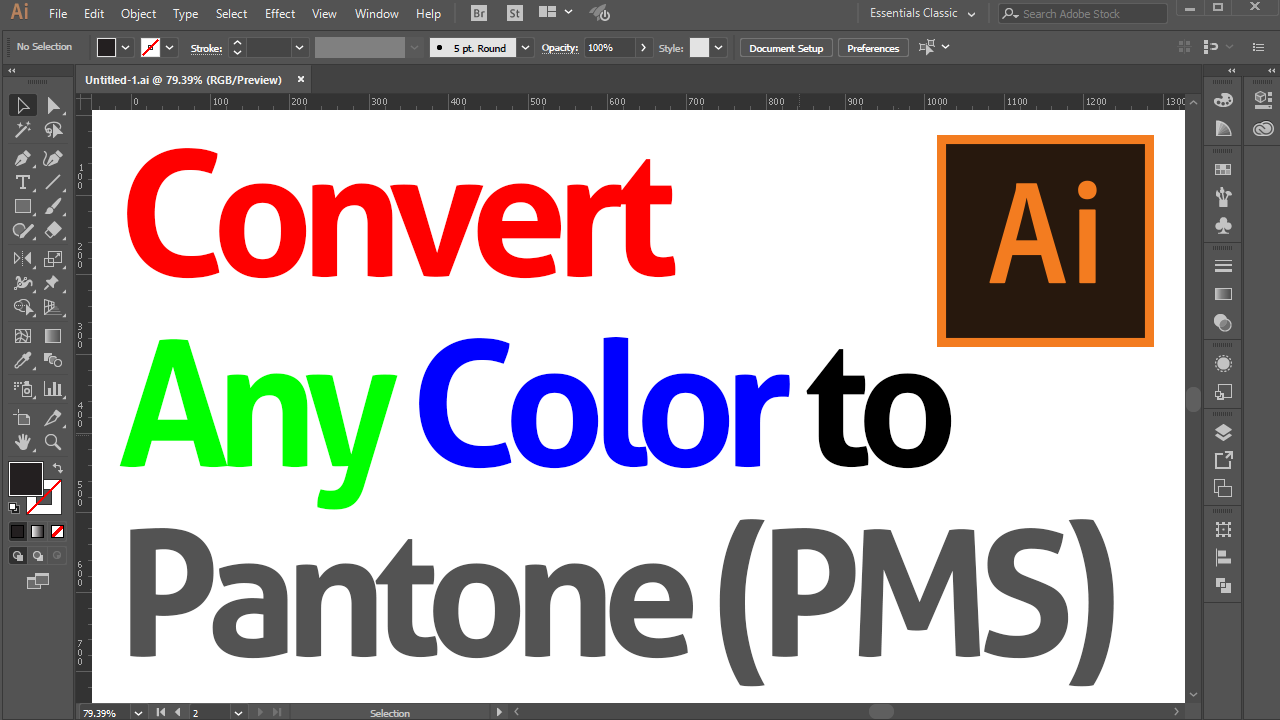1280x720 pixels.
Task: Click the Adobe Bridge toolbar icon
Action: click(x=478, y=13)
